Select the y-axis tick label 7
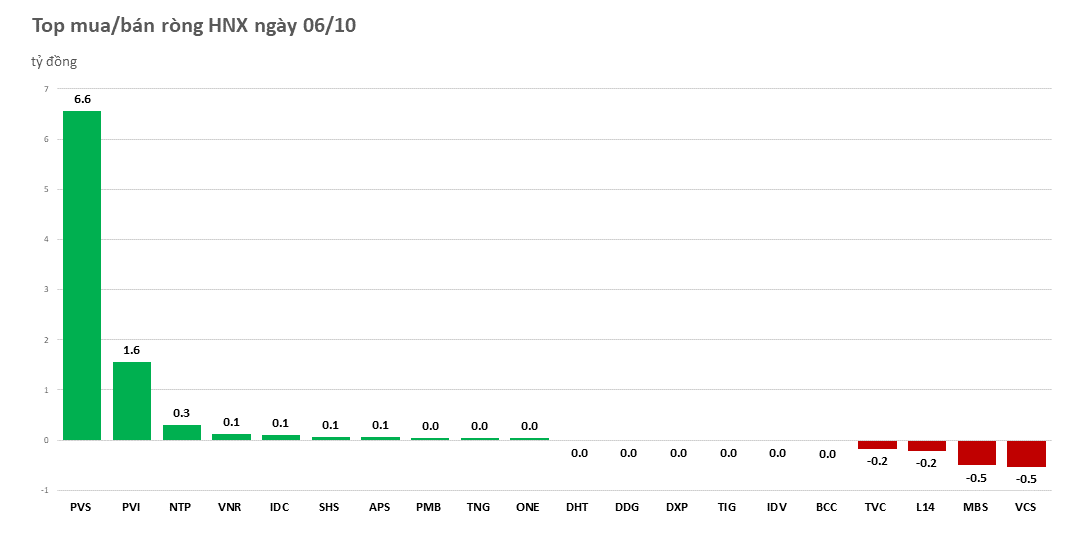 [x=45, y=89]
